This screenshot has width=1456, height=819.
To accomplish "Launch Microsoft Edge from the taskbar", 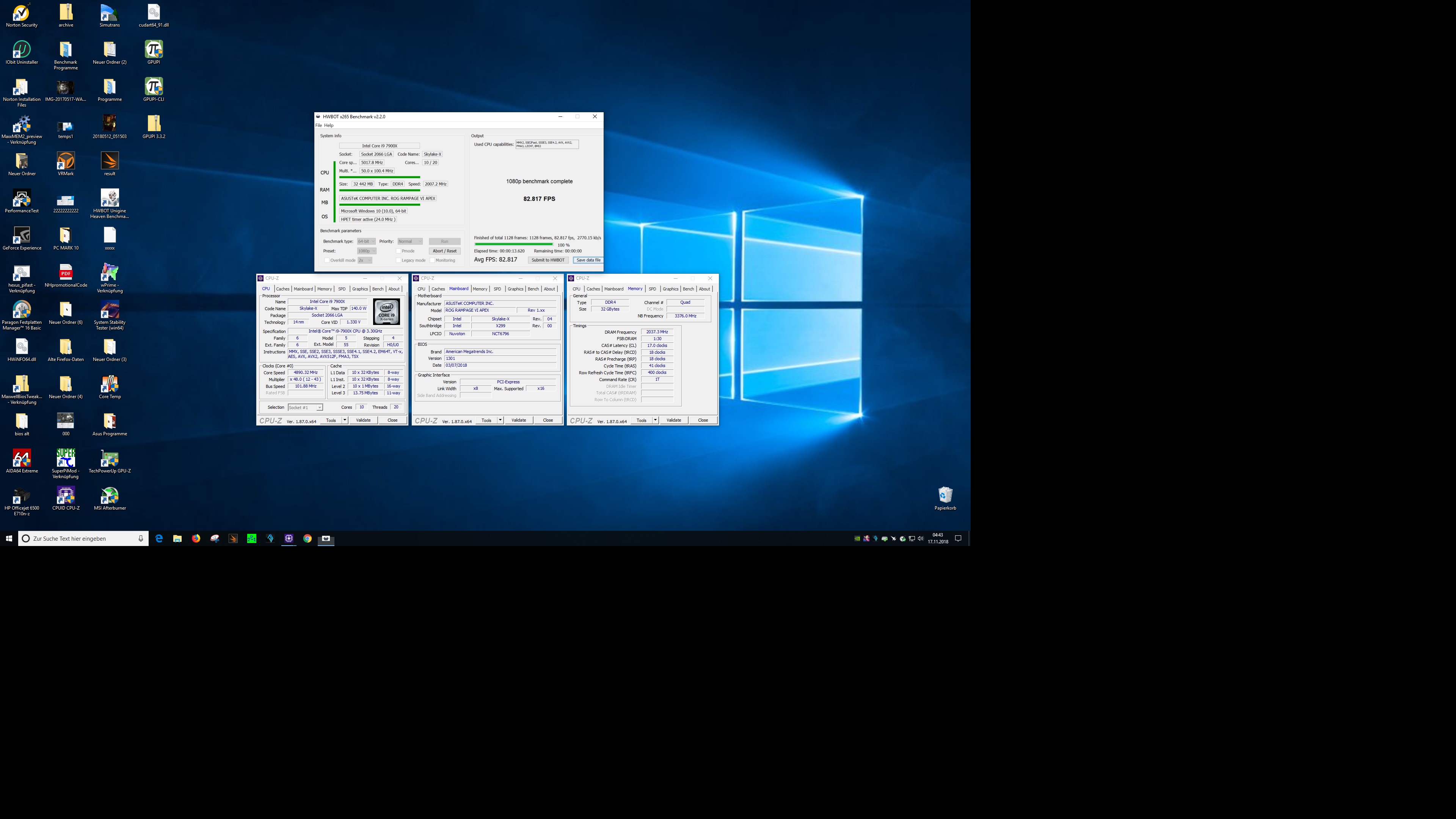I will (x=159, y=539).
